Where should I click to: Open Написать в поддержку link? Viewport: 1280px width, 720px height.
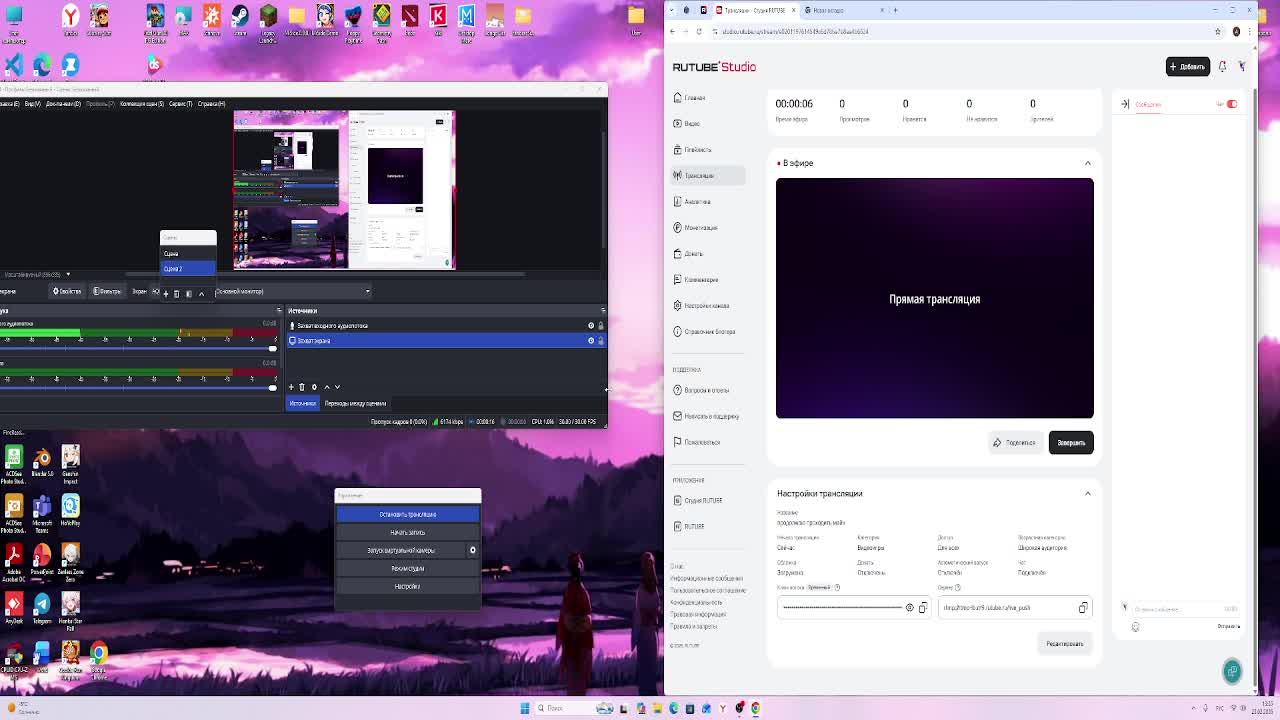[x=706, y=416]
